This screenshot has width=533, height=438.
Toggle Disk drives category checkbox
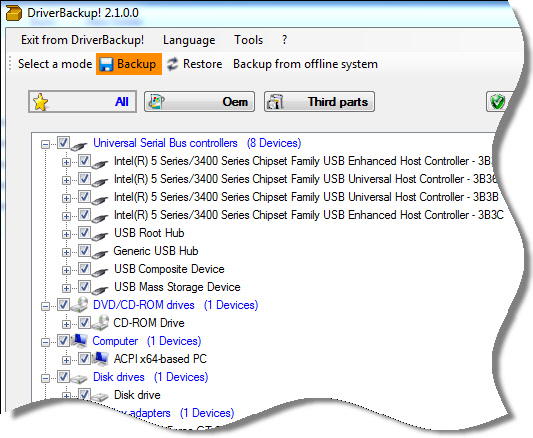tap(64, 376)
